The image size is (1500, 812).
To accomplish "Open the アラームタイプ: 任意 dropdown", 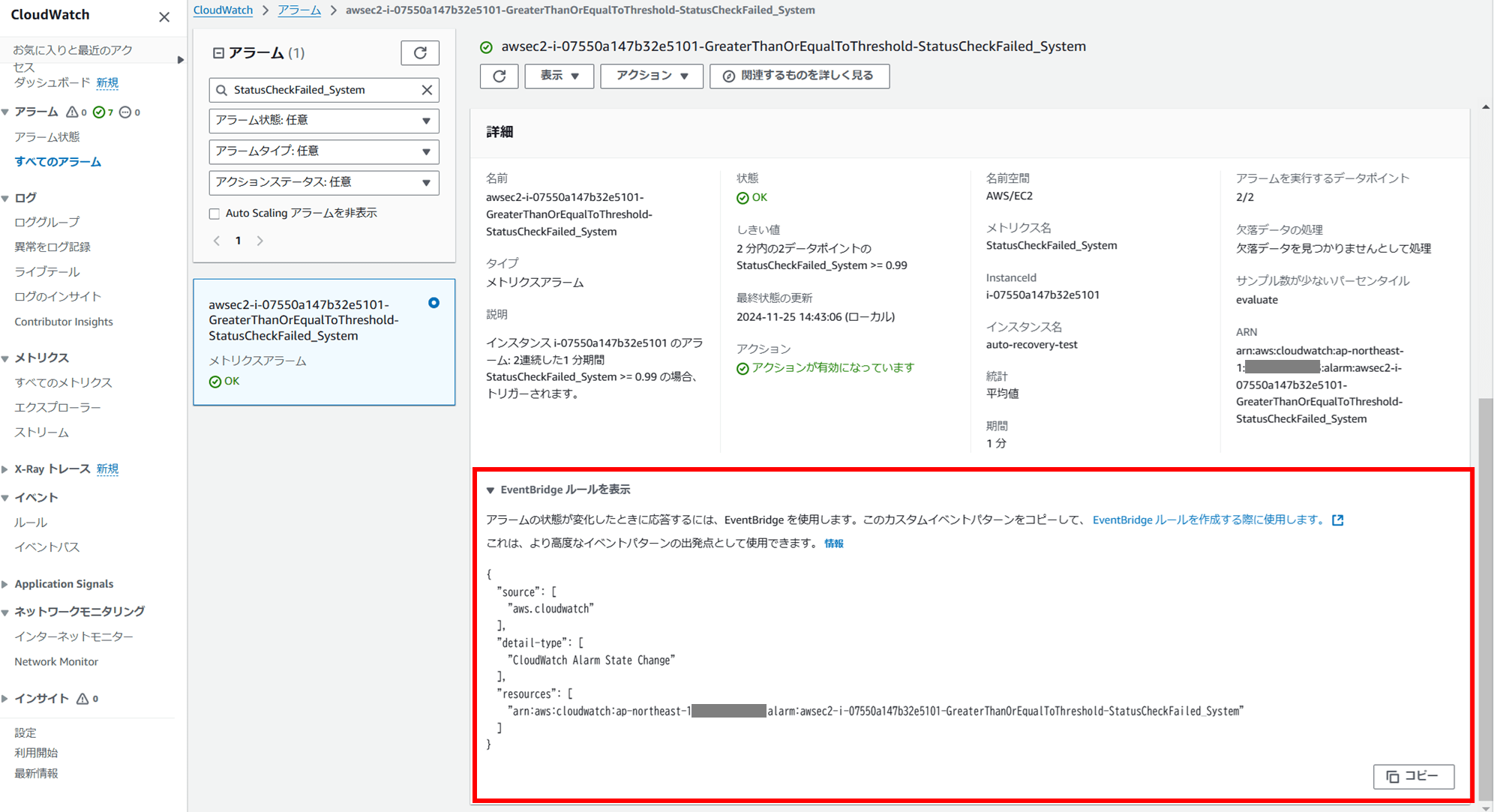I will point(324,151).
